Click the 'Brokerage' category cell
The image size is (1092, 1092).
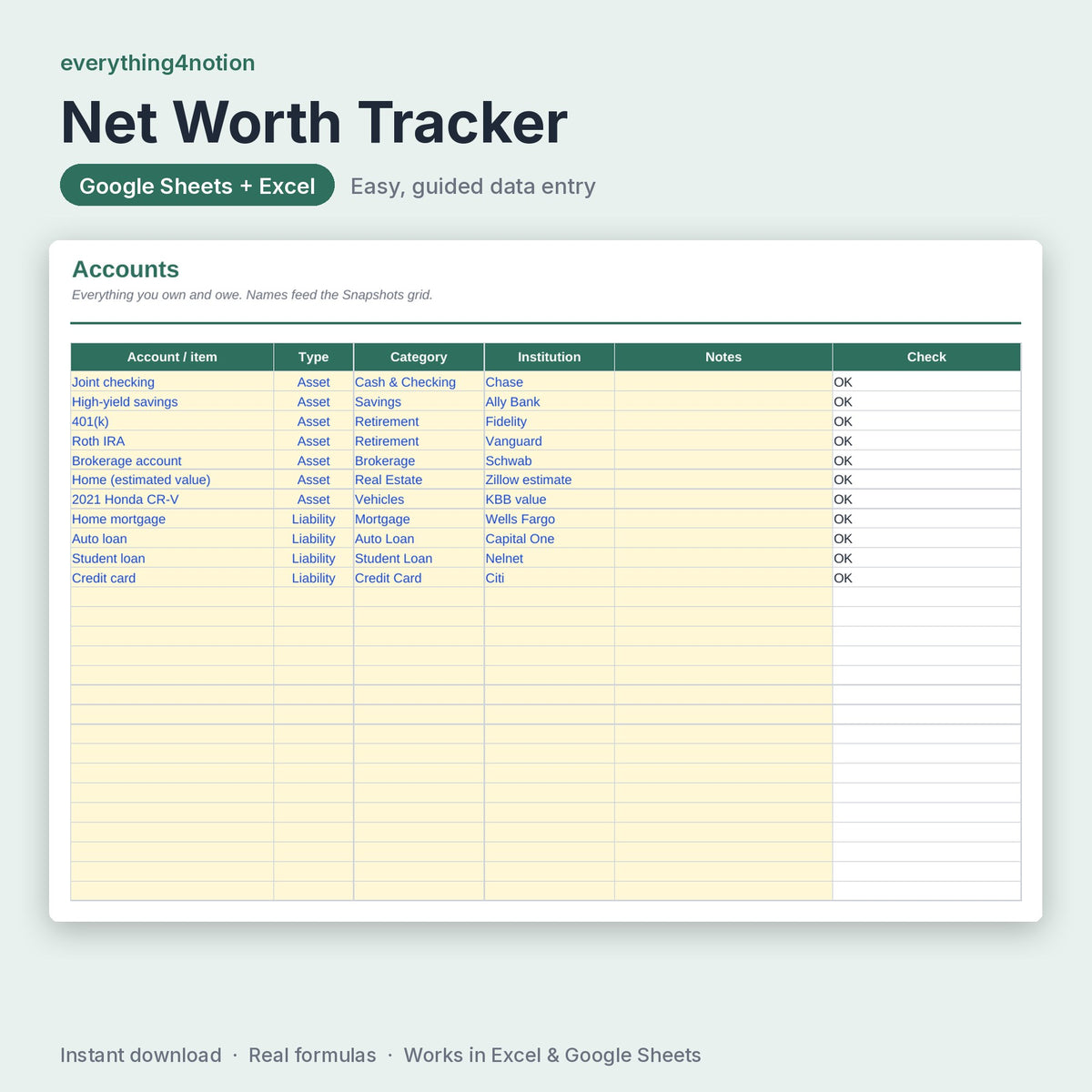pos(419,460)
